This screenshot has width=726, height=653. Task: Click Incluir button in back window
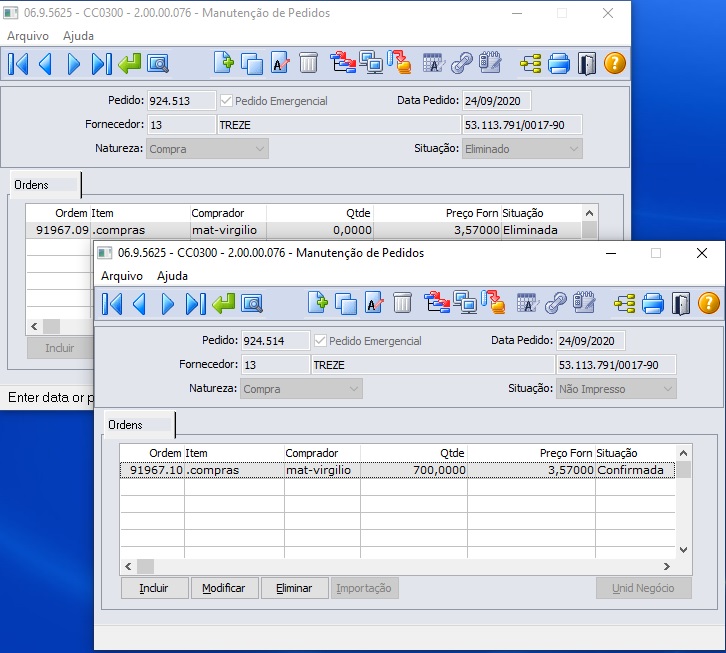pyautogui.click(x=60, y=348)
